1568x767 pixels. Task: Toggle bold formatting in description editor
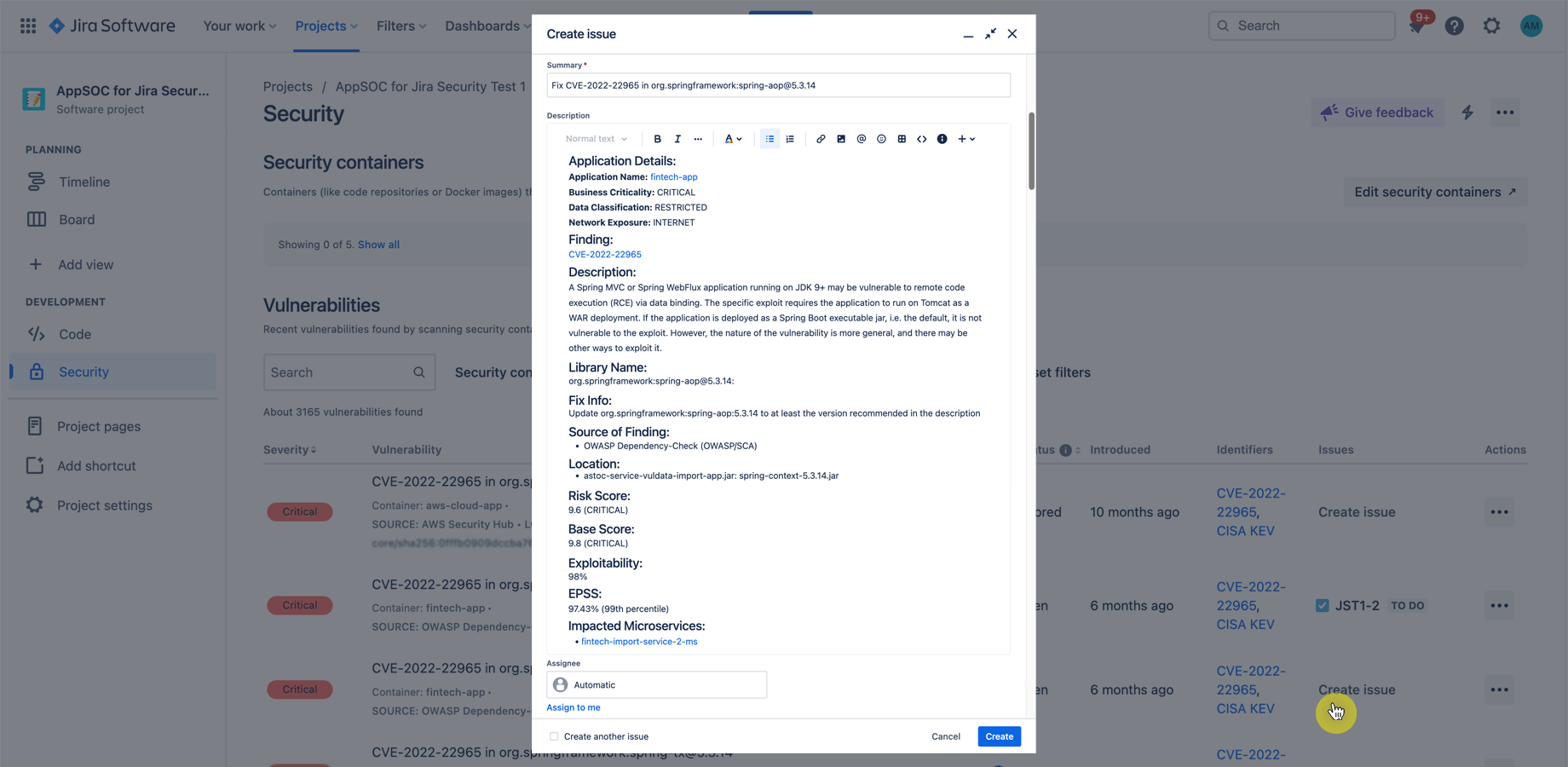657,139
